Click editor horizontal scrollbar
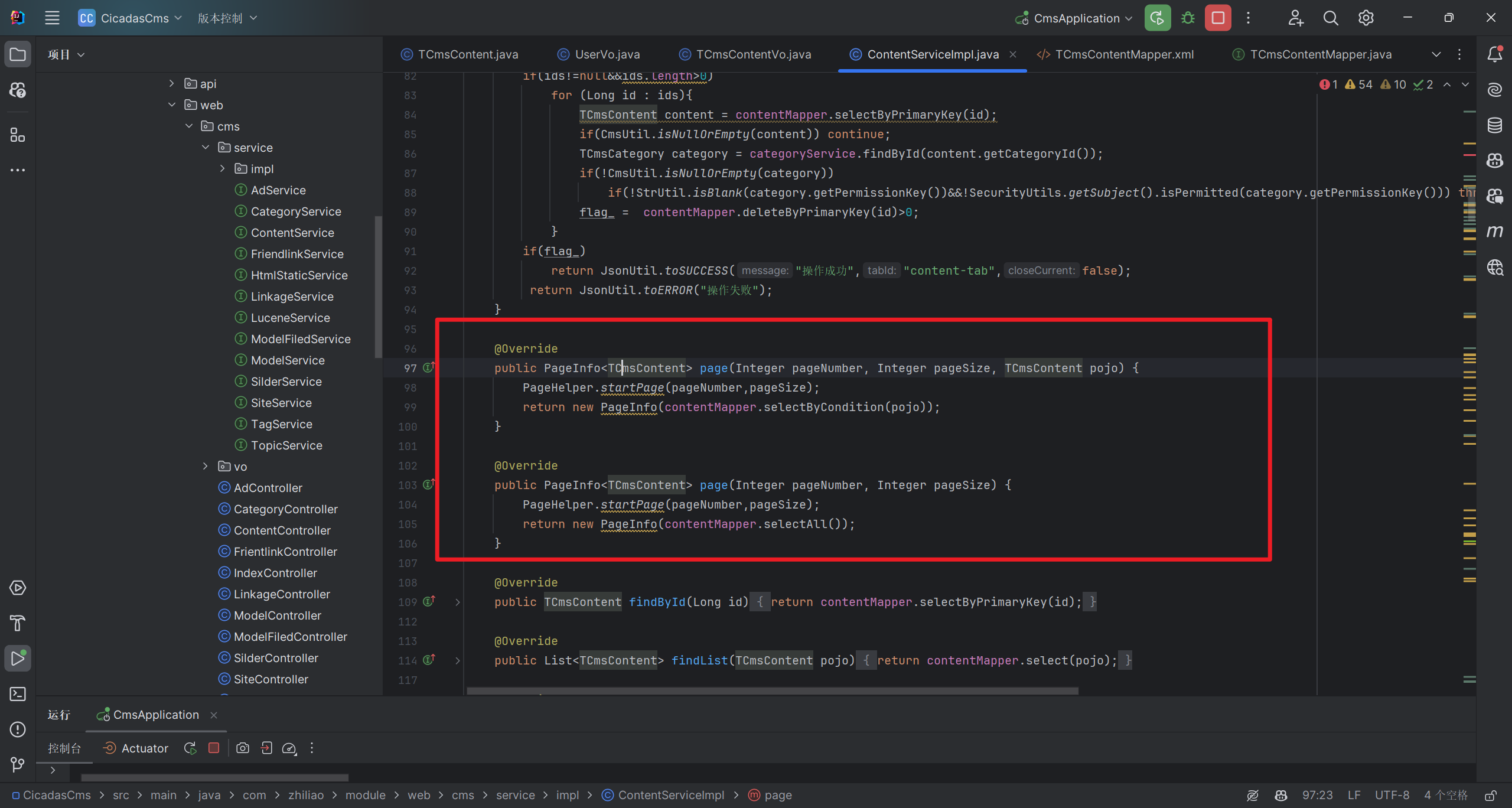Screen dimensions: 1512x808 click(x=773, y=690)
